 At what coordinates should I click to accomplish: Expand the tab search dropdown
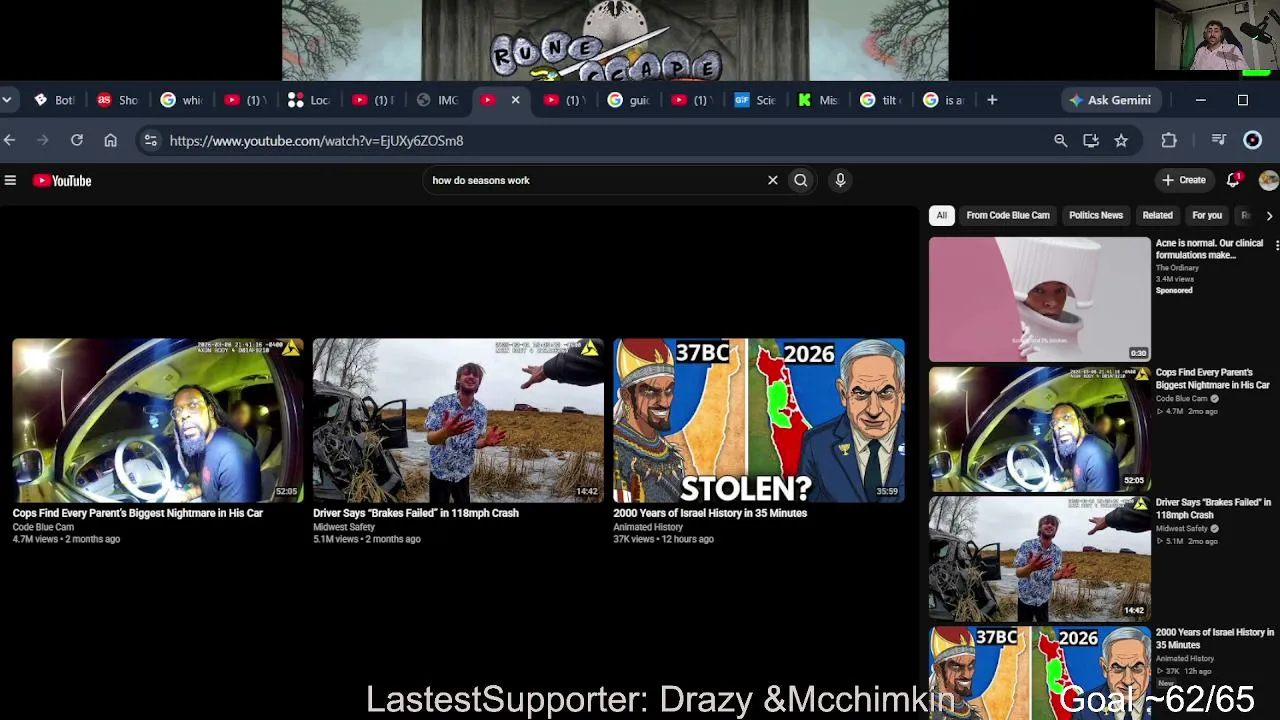(x=7, y=100)
